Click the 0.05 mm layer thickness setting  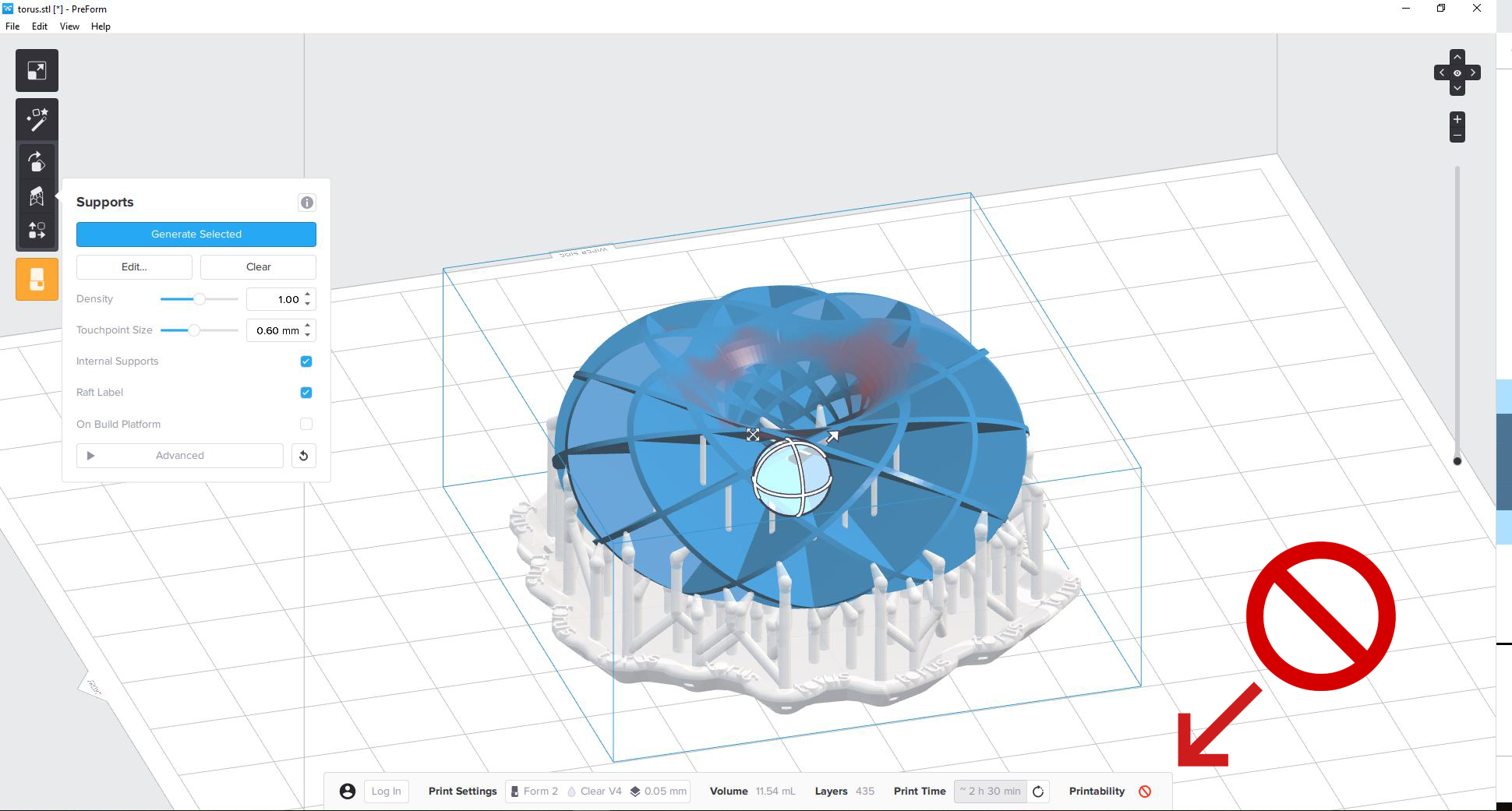click(659, 792)
